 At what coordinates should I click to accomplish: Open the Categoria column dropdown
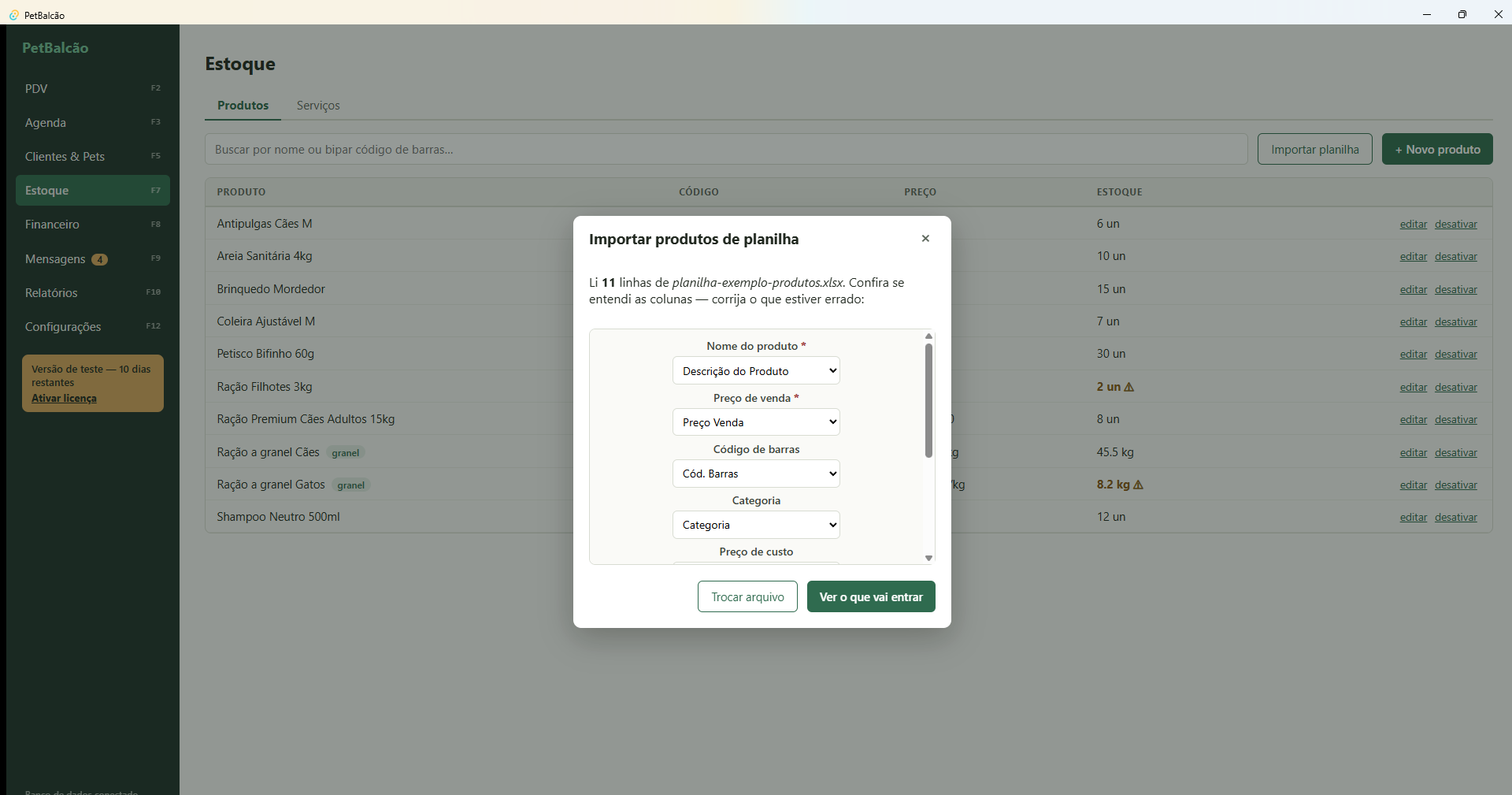click(x=756, y=525)
